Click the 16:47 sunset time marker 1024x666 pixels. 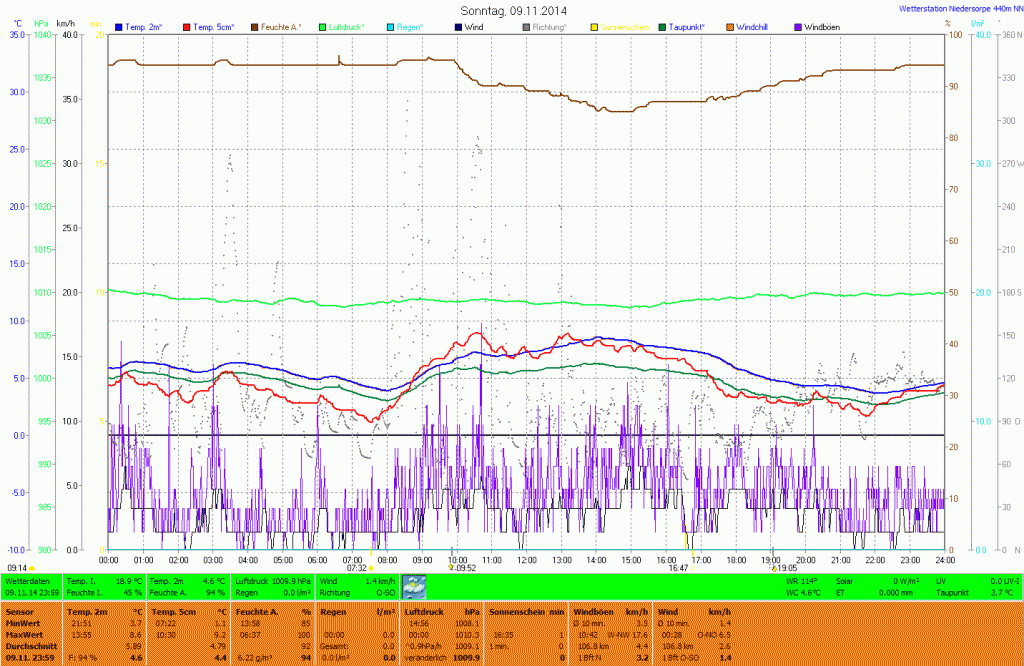click(678, 568)
